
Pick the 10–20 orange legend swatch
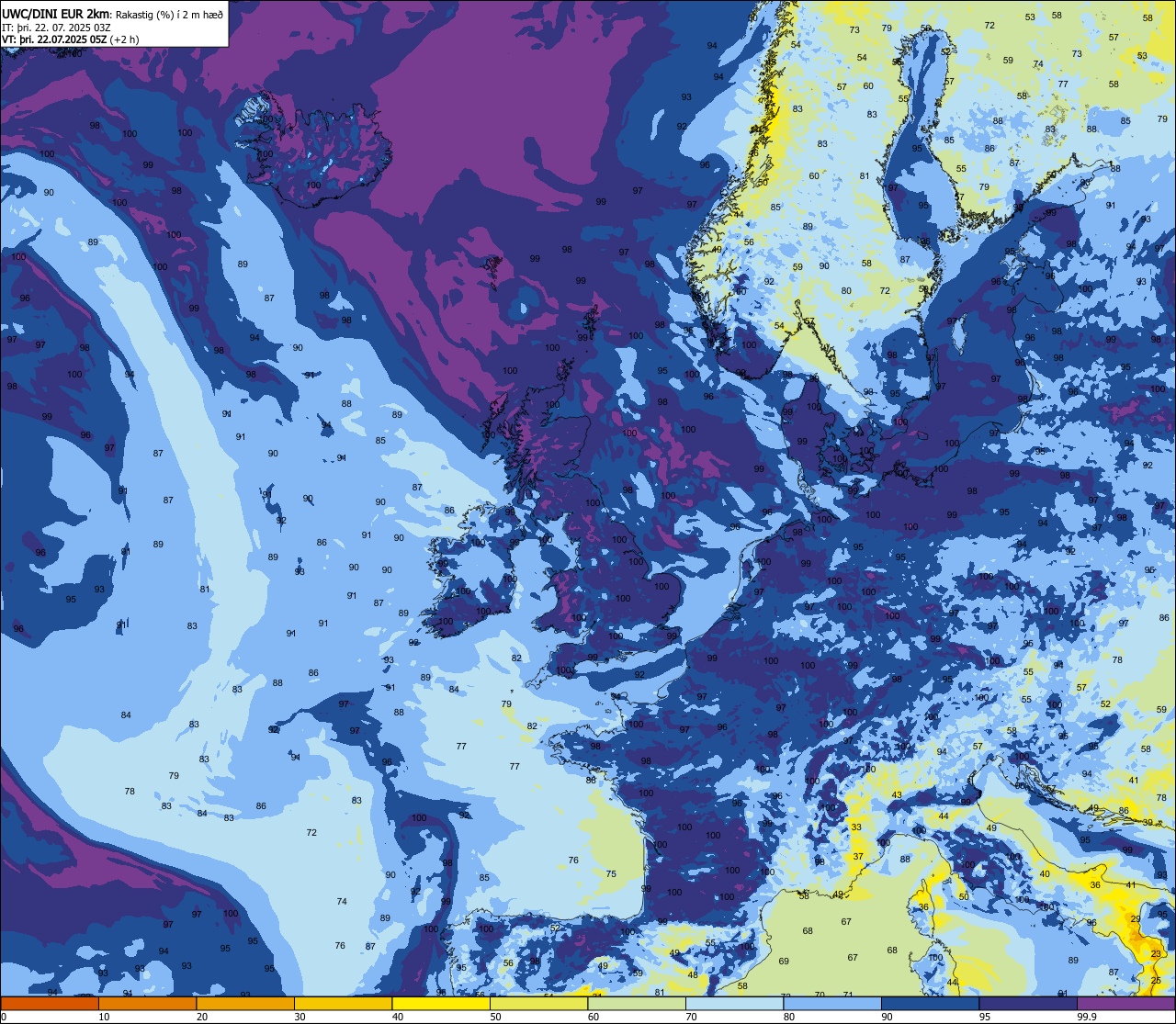(x=147, y=1003)
